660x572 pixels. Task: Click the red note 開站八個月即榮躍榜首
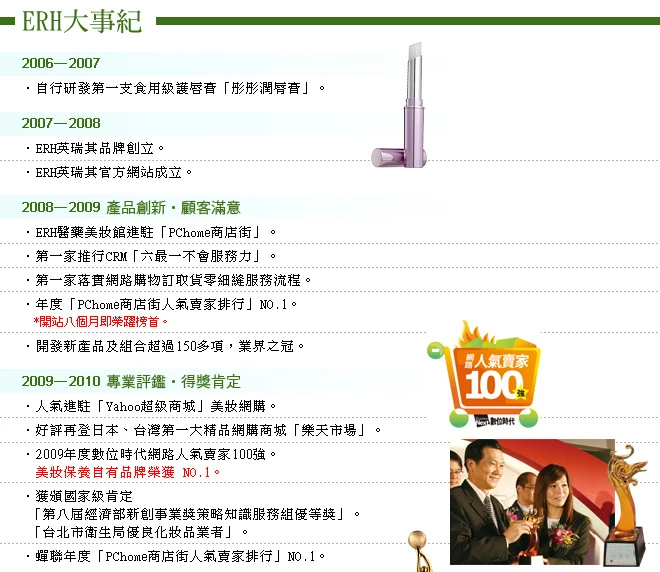[x=101, y=322]
